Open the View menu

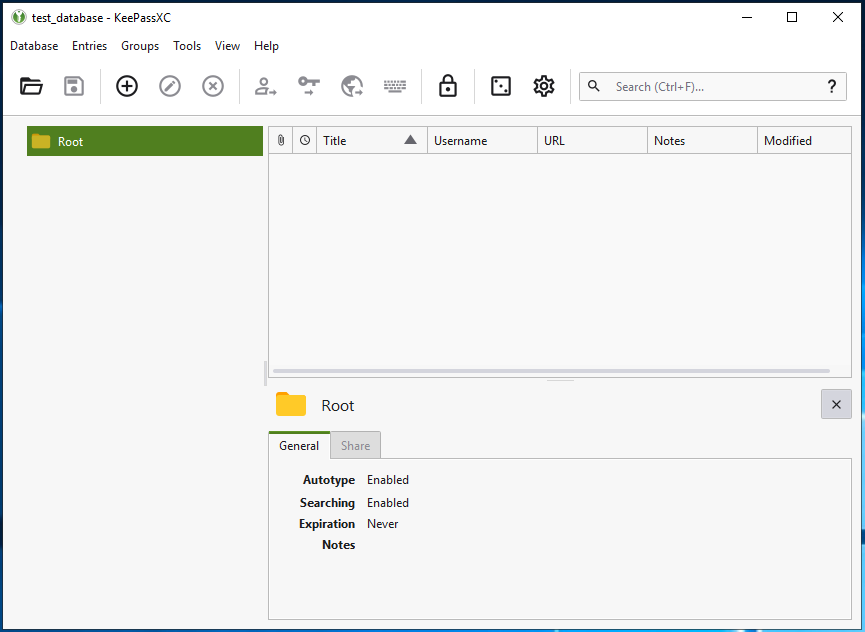[x=227, y=46]
